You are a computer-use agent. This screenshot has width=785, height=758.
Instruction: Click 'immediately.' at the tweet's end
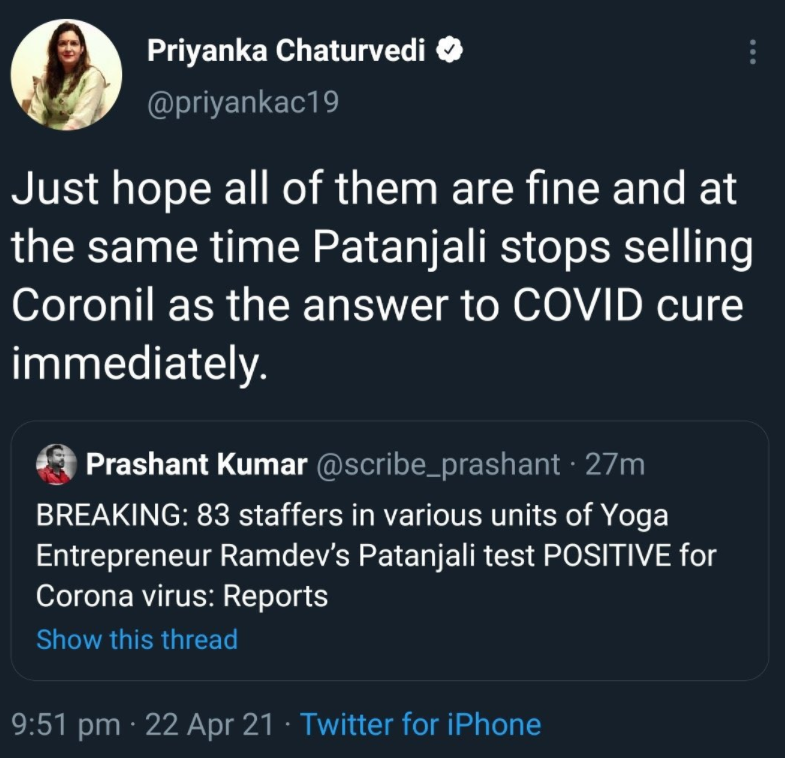[x=139, y=364]
